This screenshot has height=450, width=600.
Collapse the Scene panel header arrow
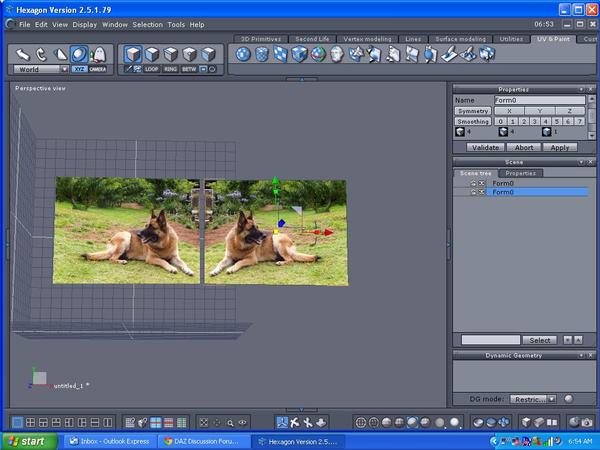(581, 162)
